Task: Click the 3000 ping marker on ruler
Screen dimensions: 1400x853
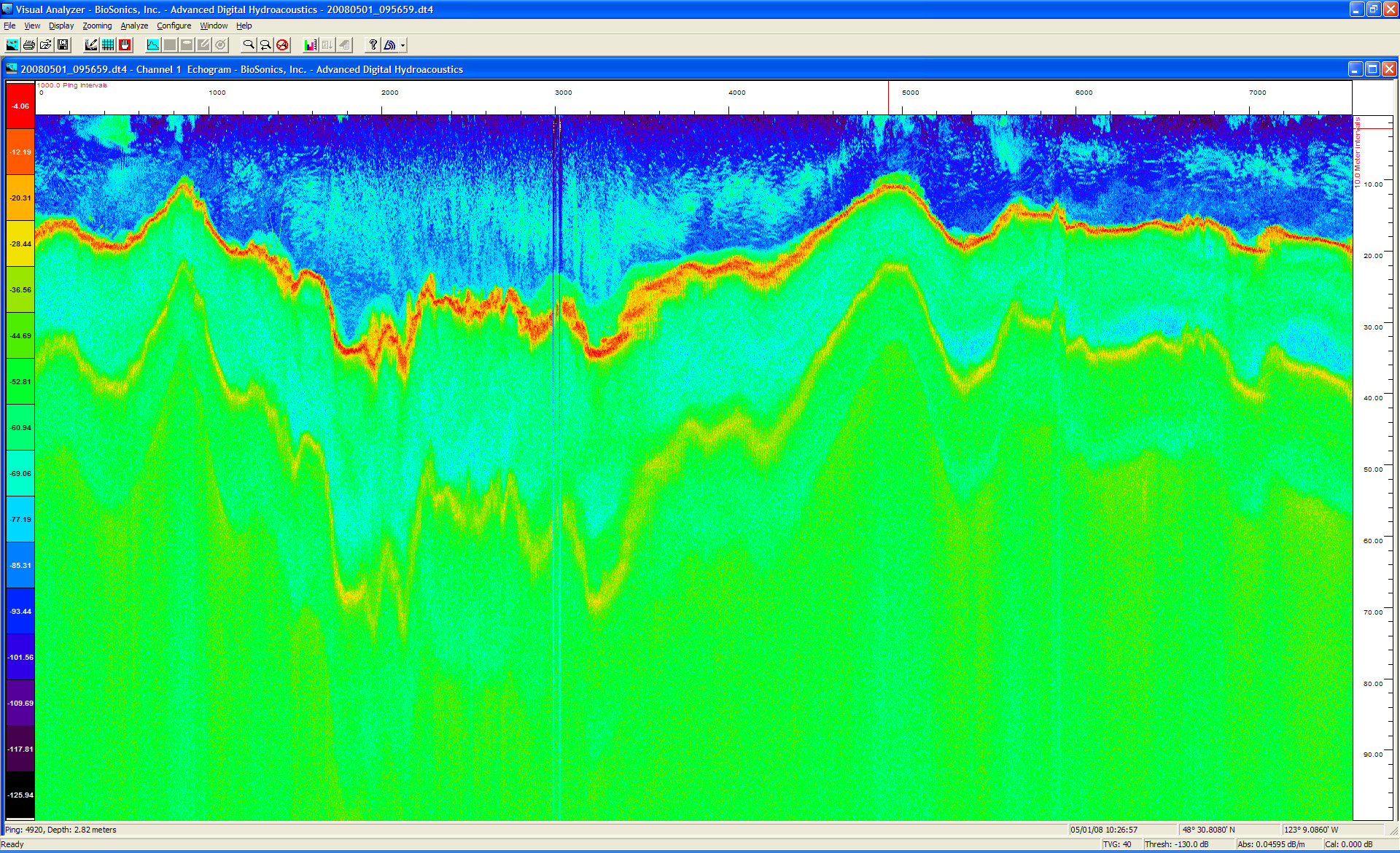Action: (563, 93)
